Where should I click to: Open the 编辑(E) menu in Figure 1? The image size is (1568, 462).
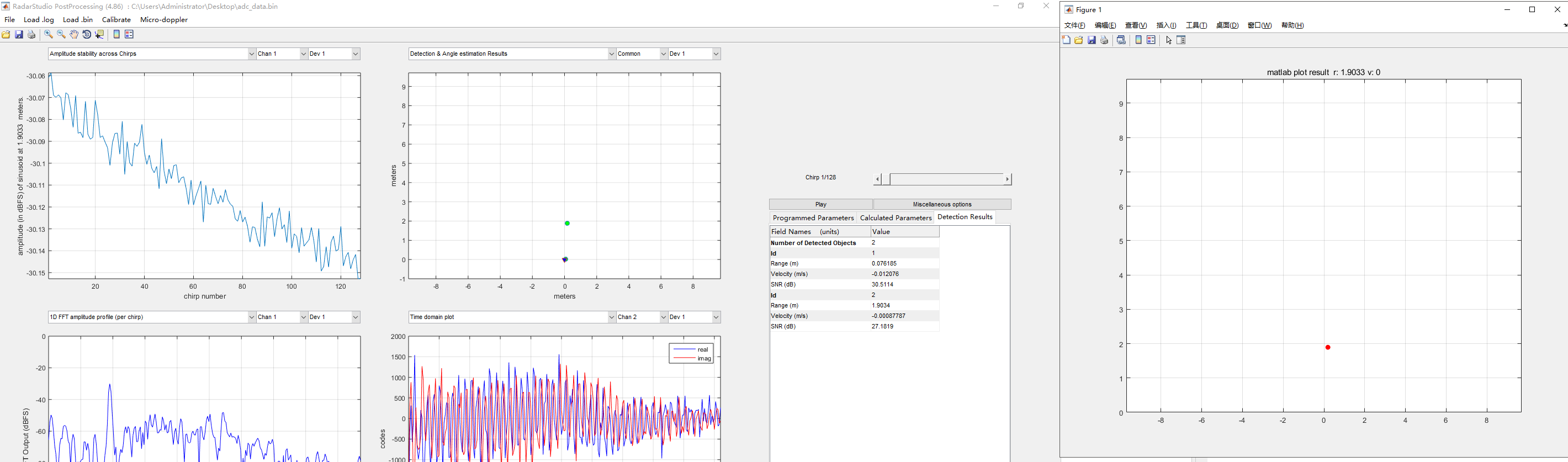[x=1105, y=25]
